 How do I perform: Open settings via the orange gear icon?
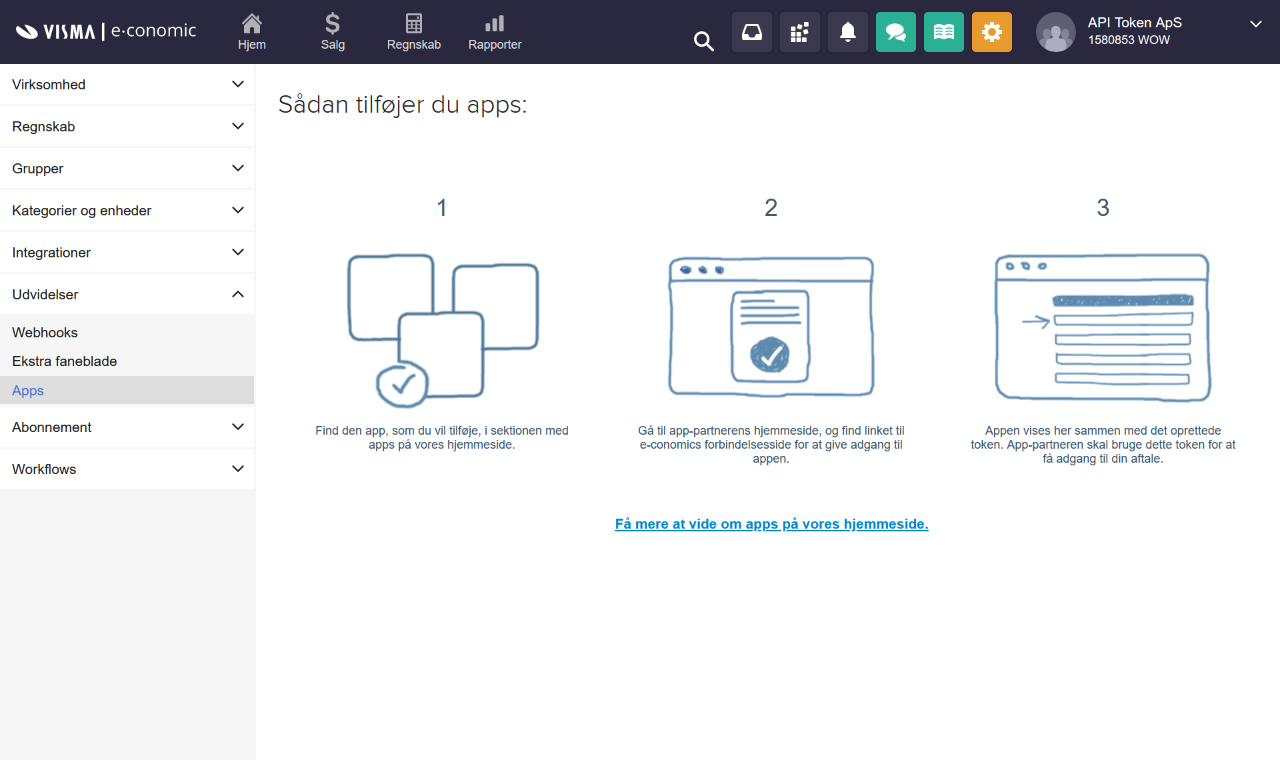coord(991,31)
